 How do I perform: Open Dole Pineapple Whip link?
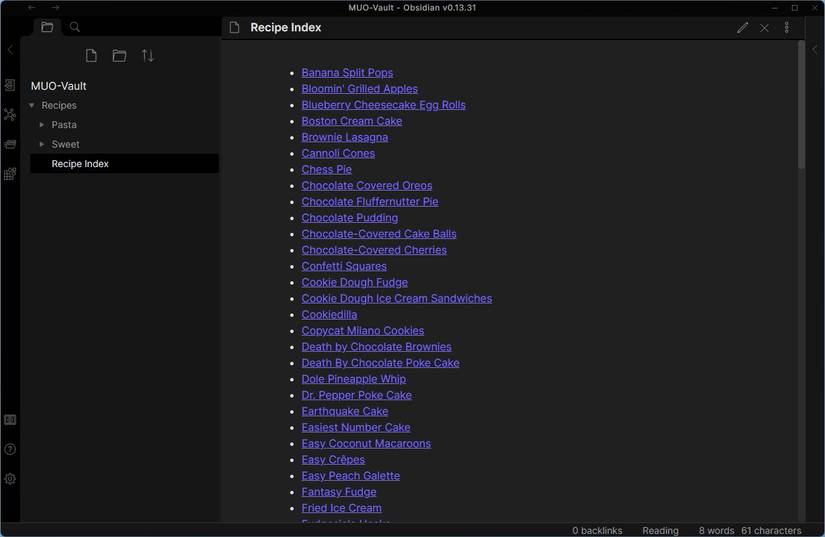tap(354, 379)
